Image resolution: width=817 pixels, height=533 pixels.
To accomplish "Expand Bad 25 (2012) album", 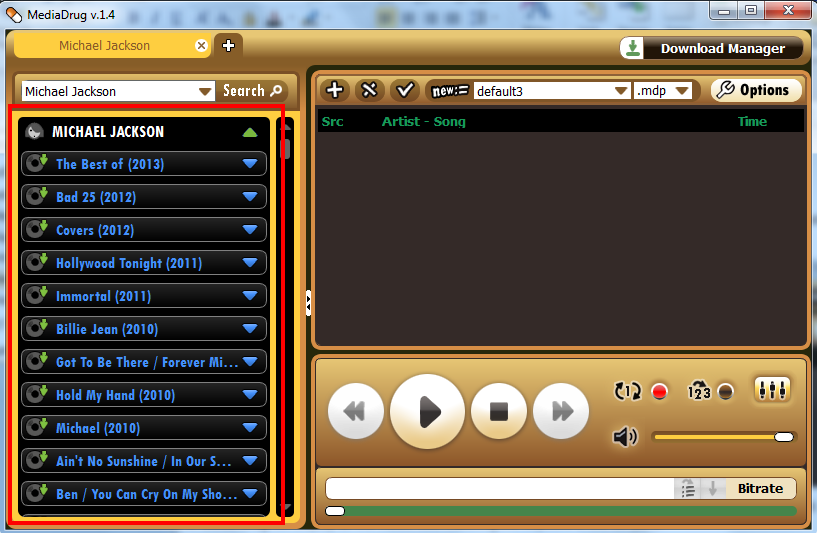I will point(250,197).
